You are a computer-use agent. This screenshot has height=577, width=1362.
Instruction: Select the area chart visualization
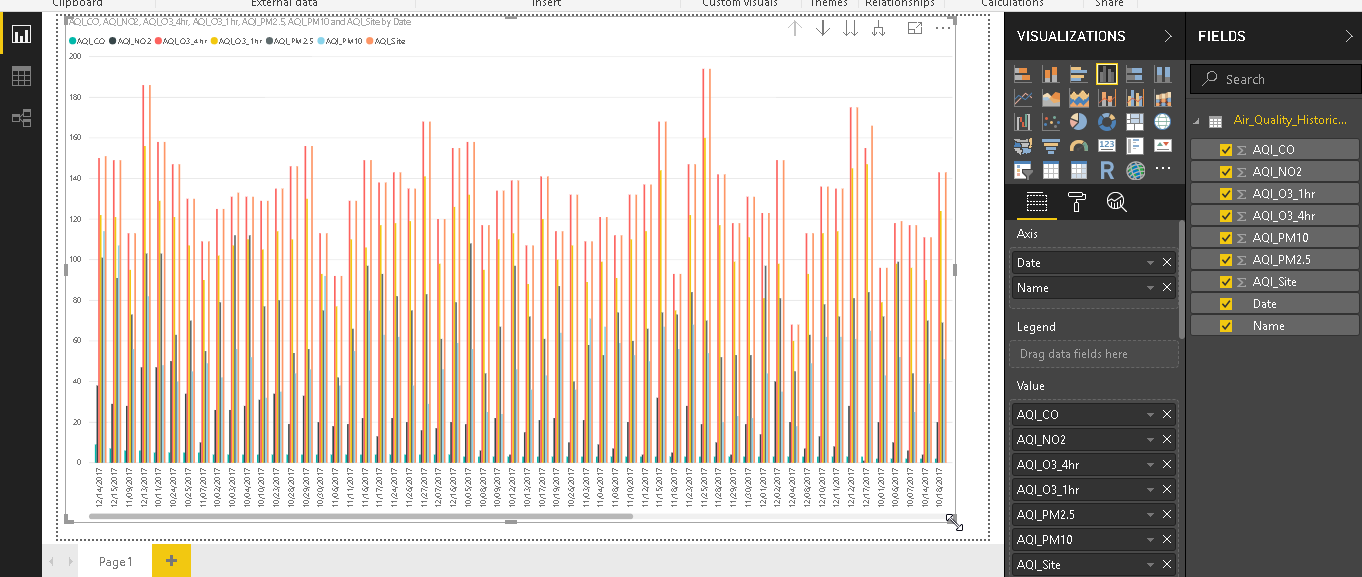coord(1050,98)
